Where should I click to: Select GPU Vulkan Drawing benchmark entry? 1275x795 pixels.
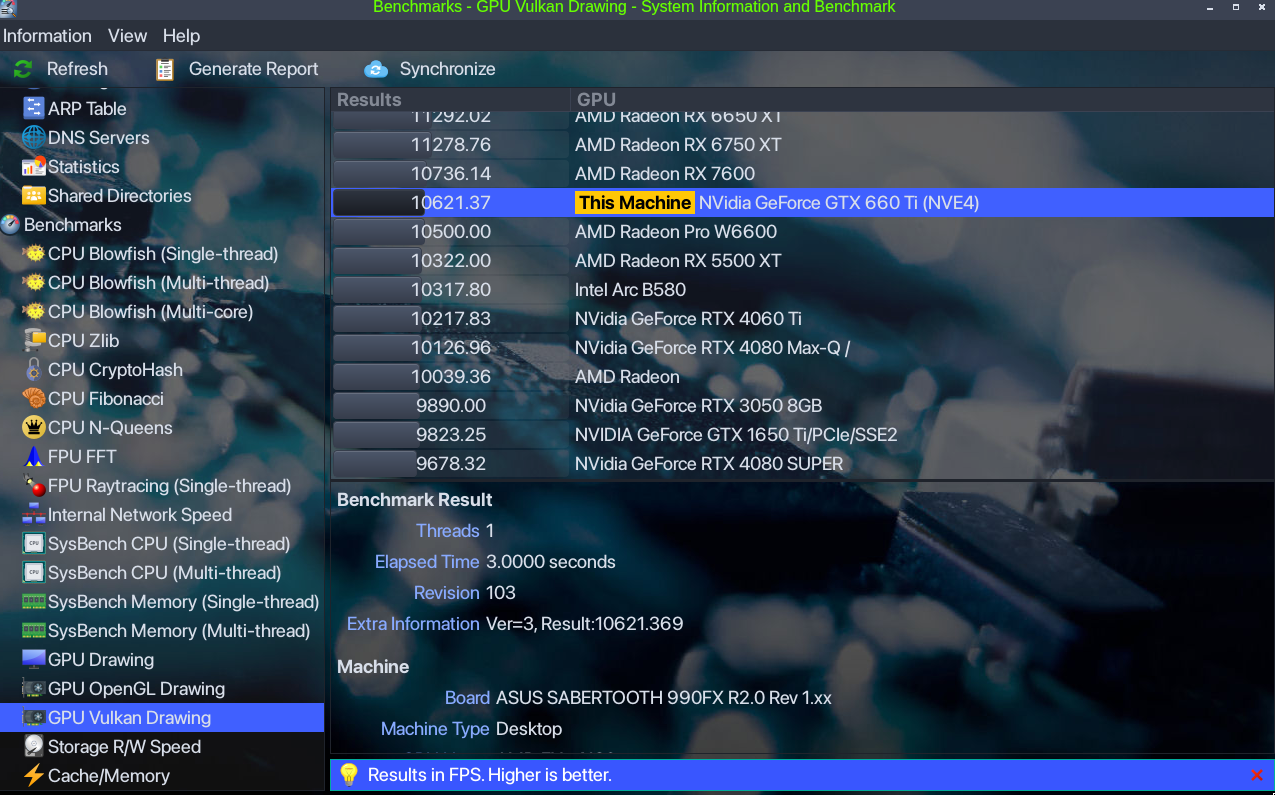(x=162, y=717)
